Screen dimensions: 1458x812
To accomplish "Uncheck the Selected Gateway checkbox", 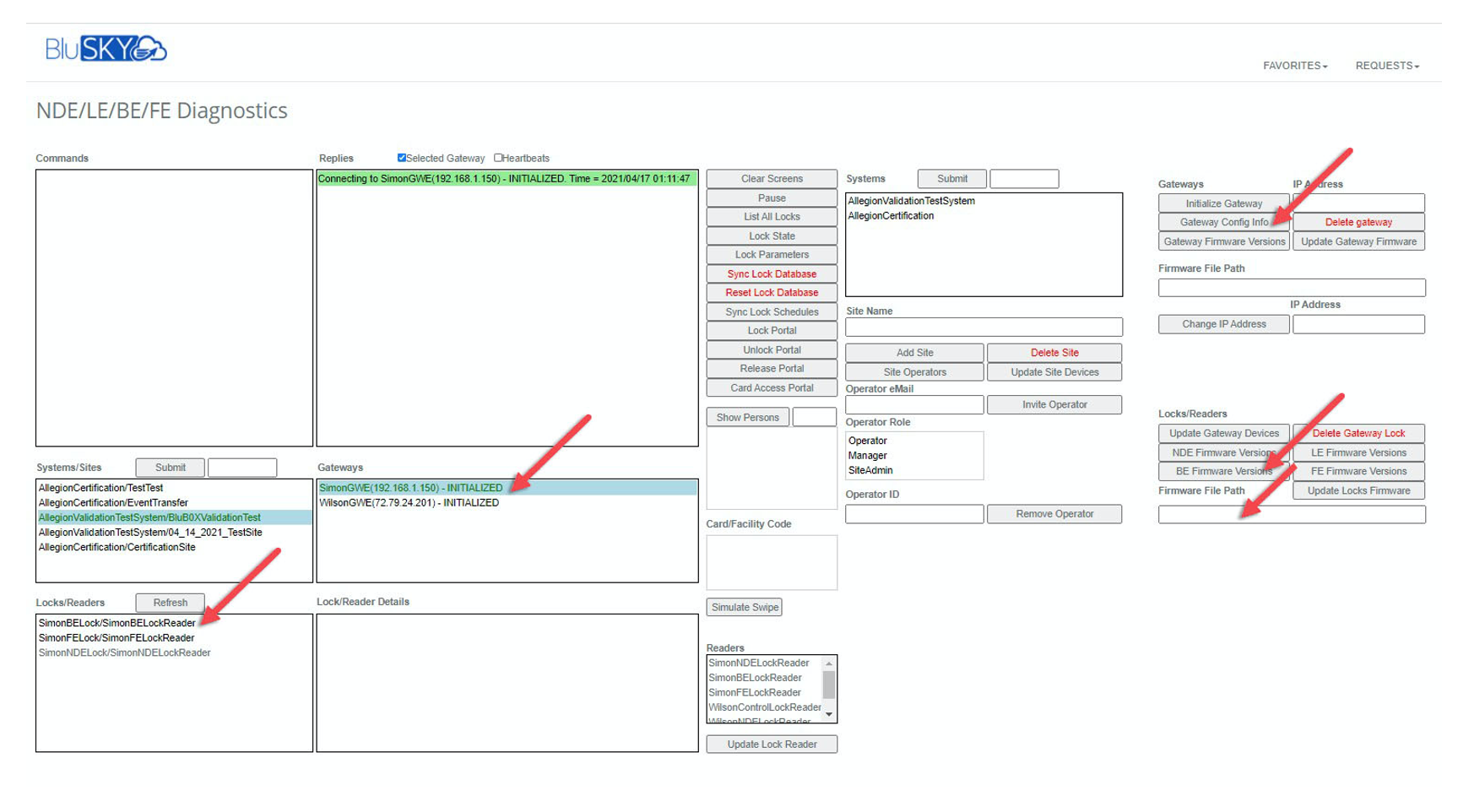I will 402,158.
